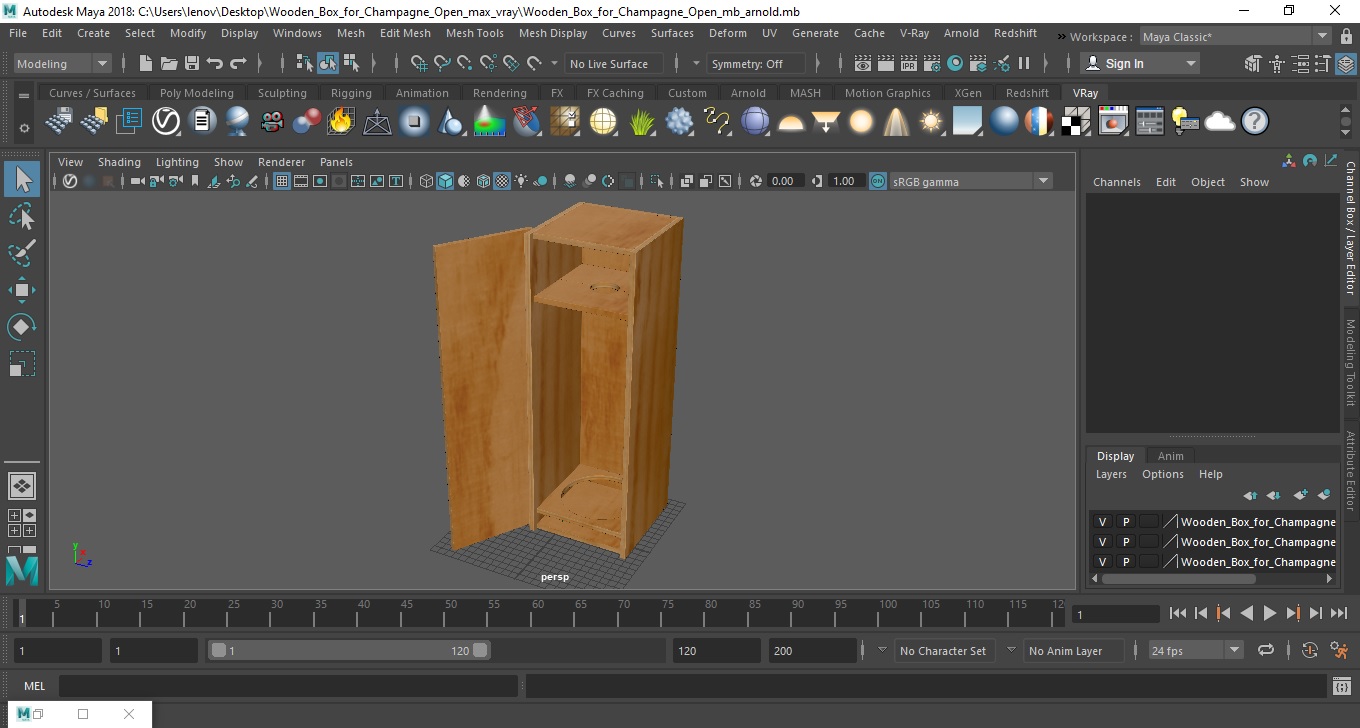The height and width of the screenshot is (728, 1360).
Task: Open the Mesh Tools menu
Action: 474,33
